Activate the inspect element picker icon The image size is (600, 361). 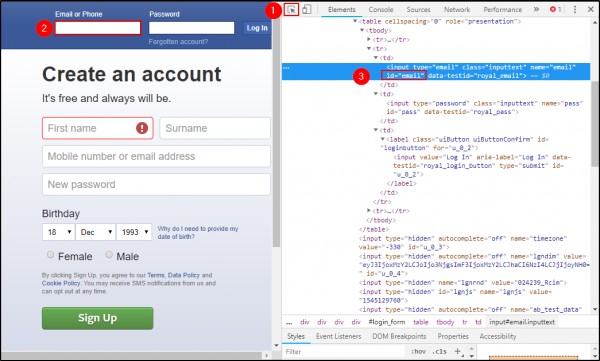[x=292, y=10]
